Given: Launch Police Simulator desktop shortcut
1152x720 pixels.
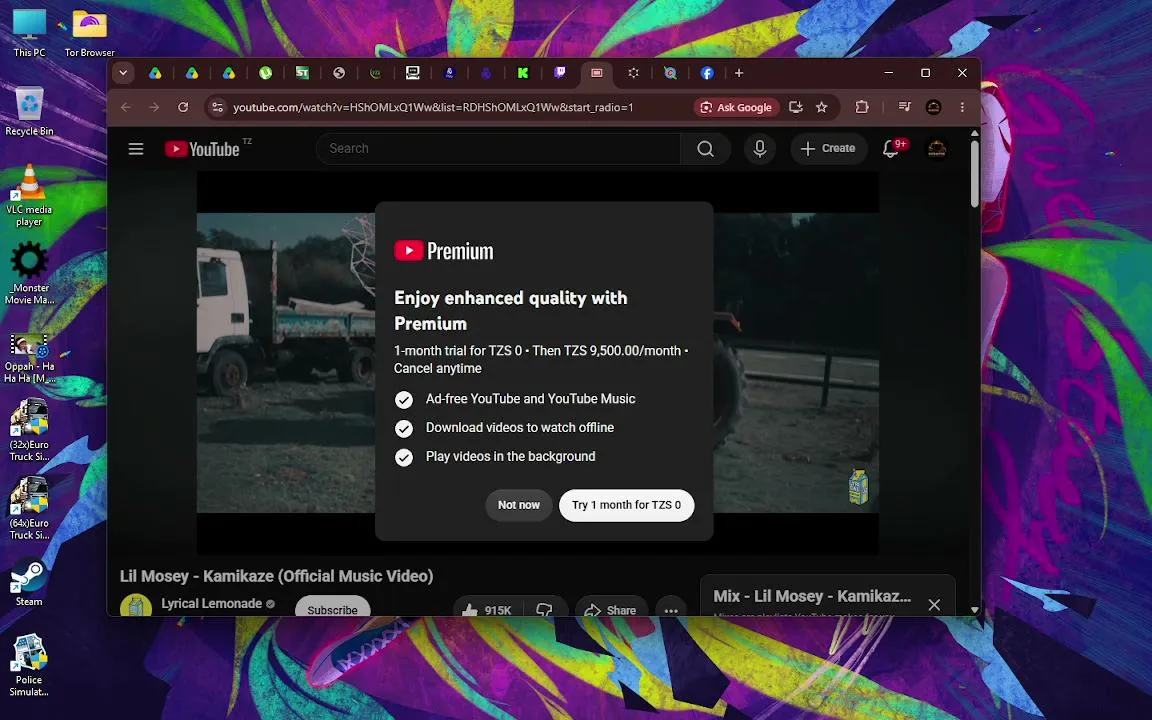Looking at the screenshot, I should pyautogui.click(x=29, y=665).
